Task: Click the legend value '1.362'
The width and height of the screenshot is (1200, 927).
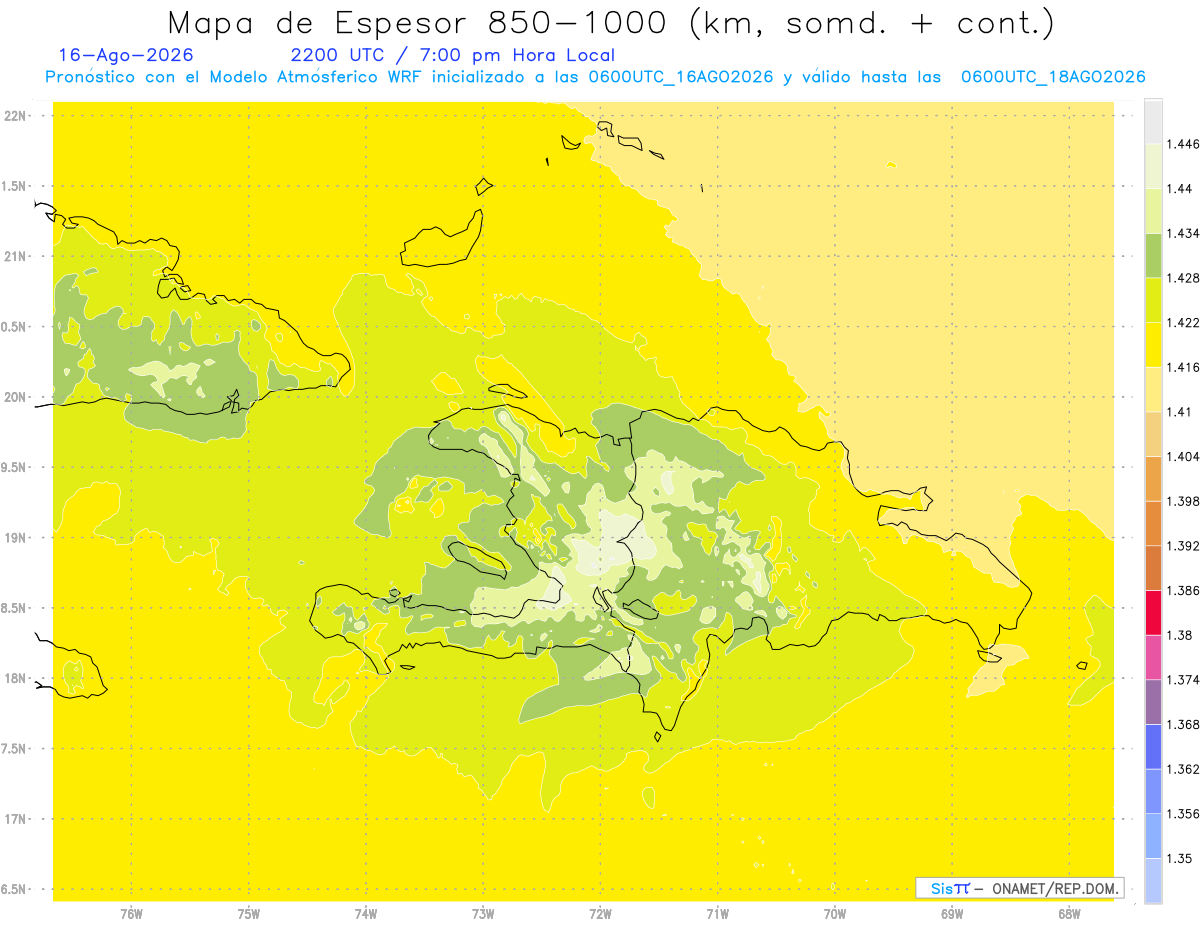Action: click(1183, 769)
